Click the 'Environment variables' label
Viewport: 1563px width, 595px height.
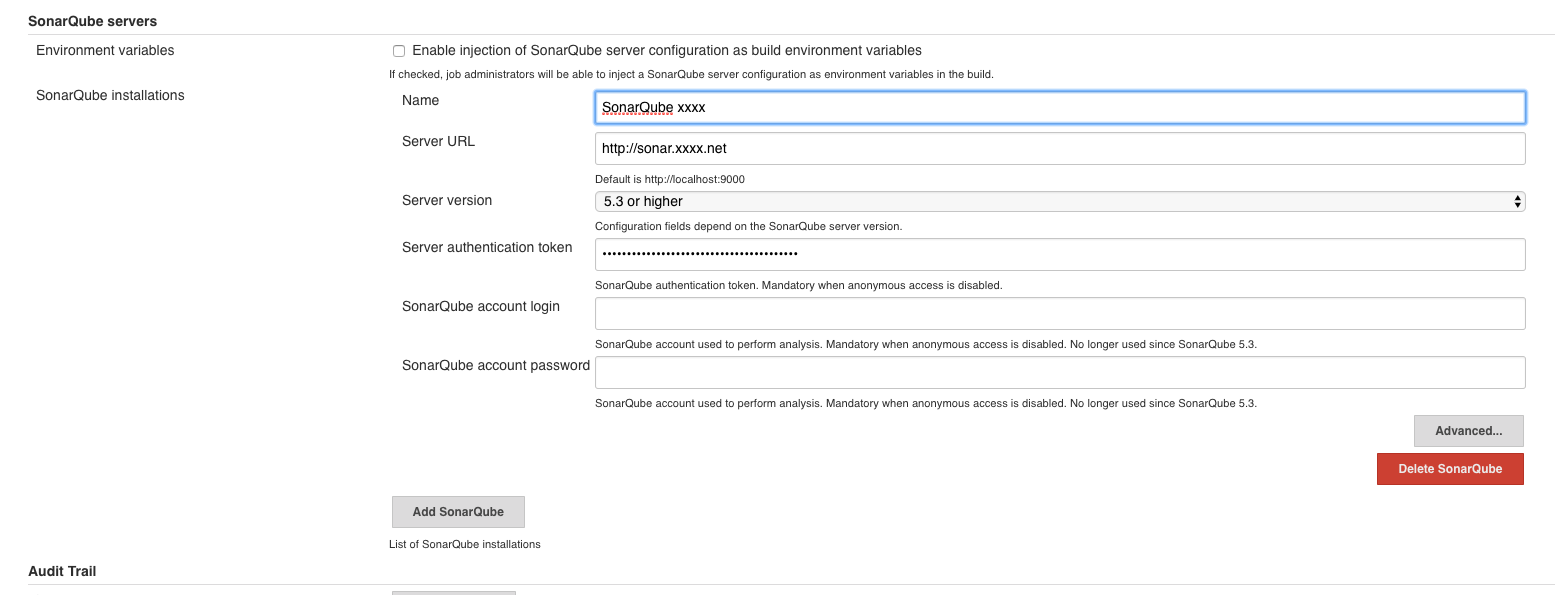tap(105, 50)
